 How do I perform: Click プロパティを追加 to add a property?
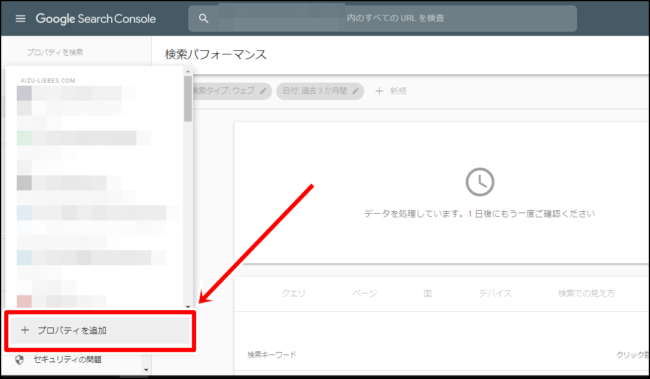pyautogui.click(x=100, y=330)
